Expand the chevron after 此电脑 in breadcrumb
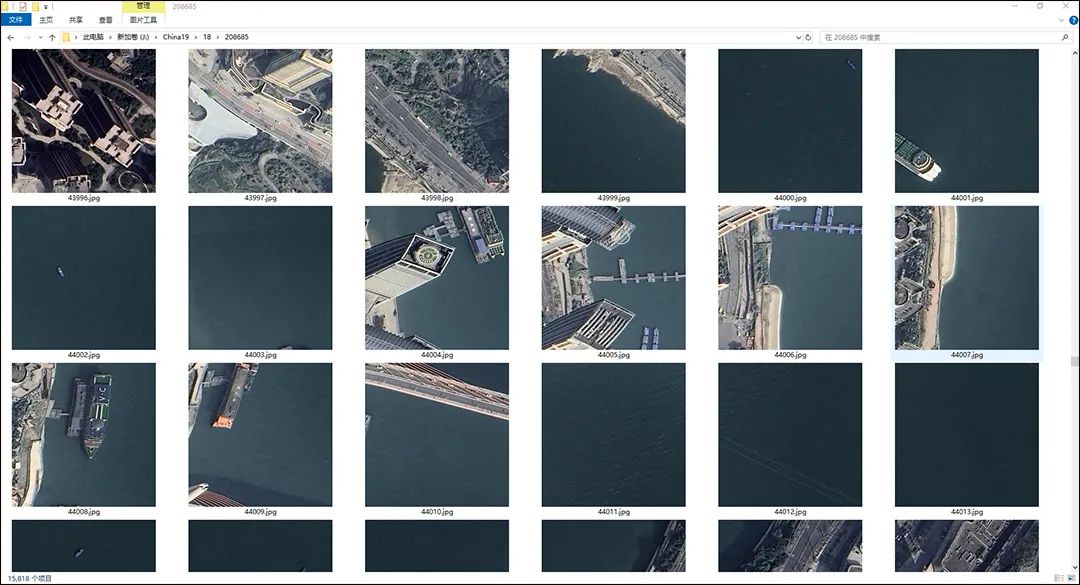This screenshot has width=1080, height=585. coord(110,37)
